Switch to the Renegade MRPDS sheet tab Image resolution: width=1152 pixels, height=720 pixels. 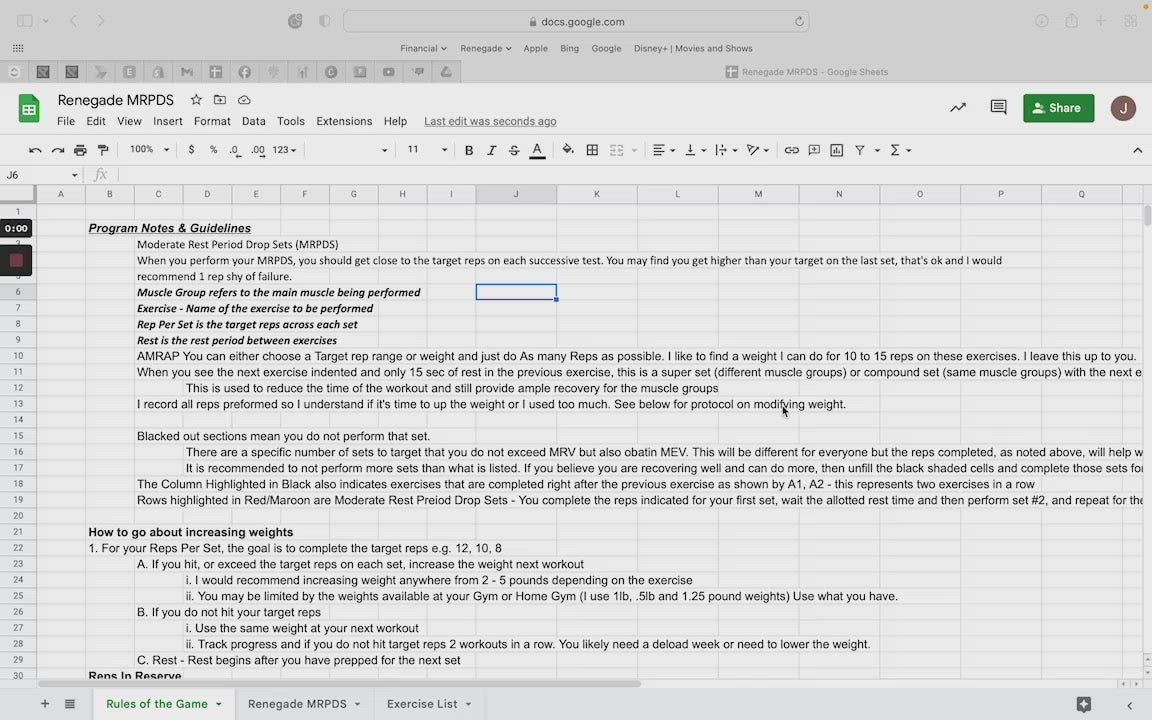[297, 704]
